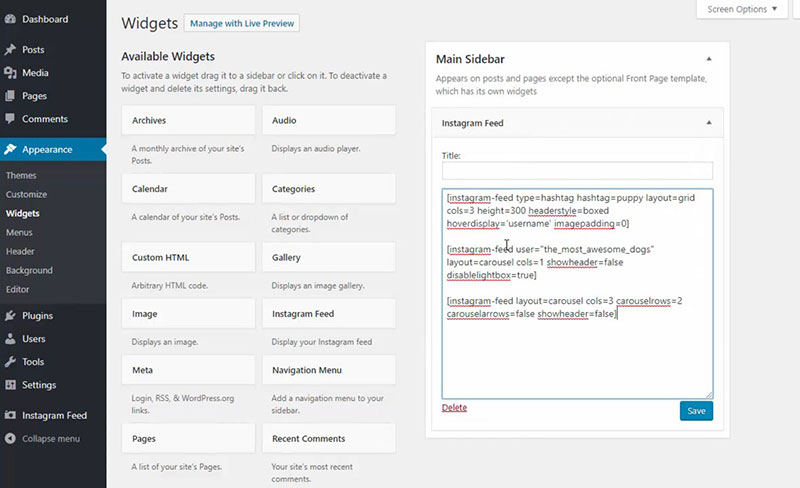Open Themes submenu item
The height and width of the screenshot is (488, 800).
21,175
